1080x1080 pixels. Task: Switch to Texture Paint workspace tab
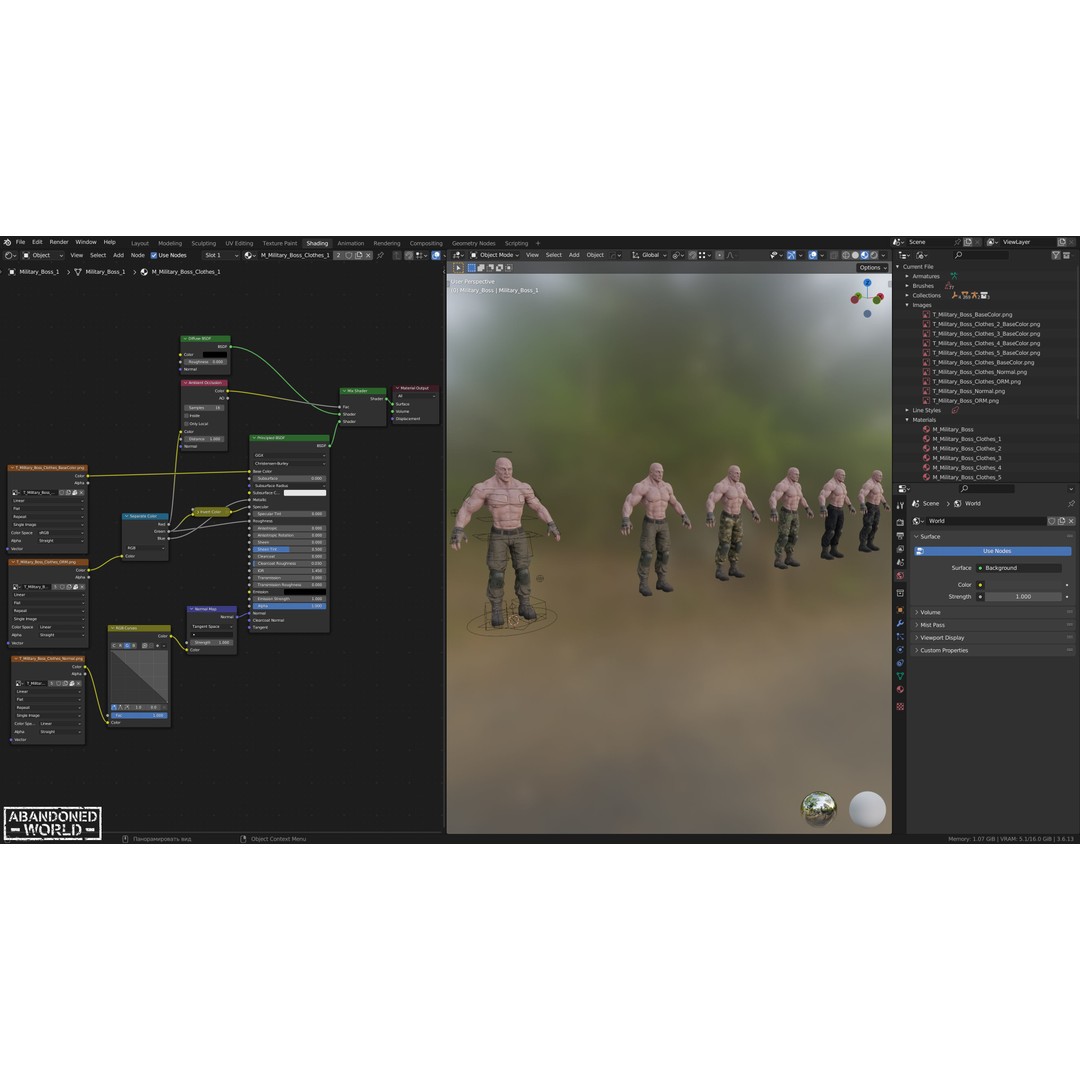pyautogui.click(x=280, y=243)
